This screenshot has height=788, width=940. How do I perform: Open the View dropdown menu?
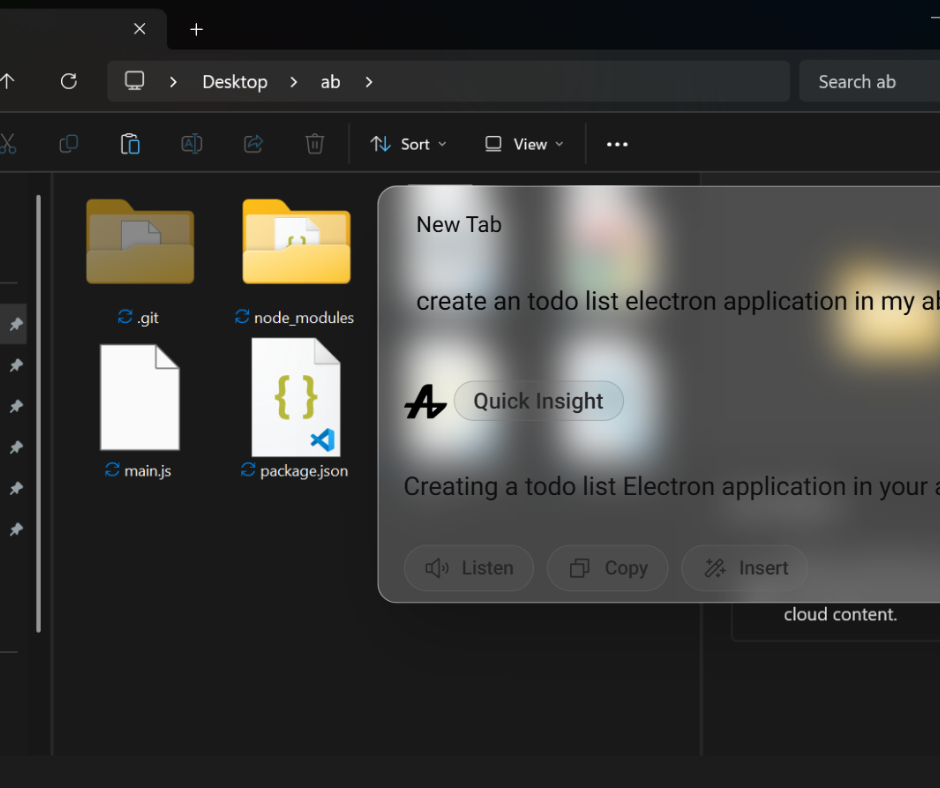(524, 144)
